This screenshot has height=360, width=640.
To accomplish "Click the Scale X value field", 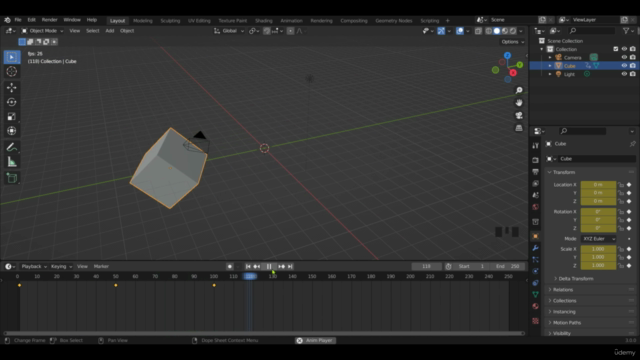I will (598, 249).
